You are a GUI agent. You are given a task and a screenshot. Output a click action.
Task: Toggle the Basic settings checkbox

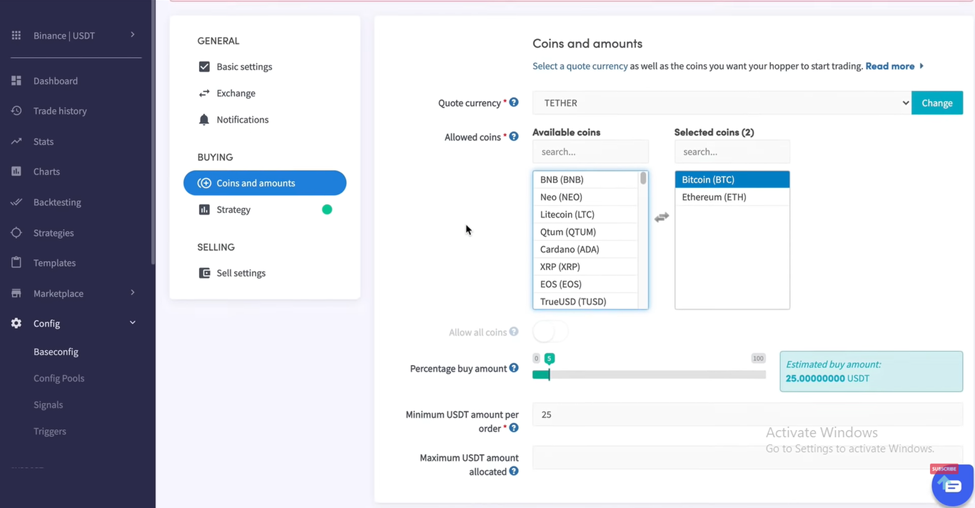[x=204, y=67]
